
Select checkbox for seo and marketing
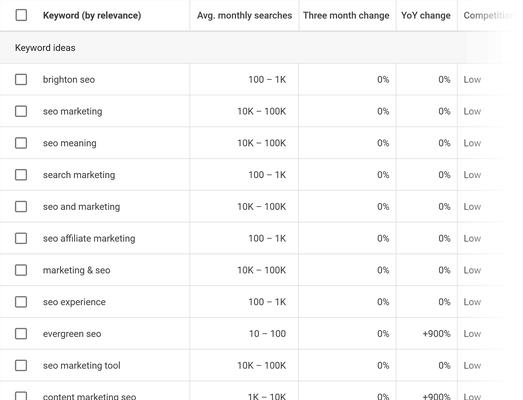21,207
